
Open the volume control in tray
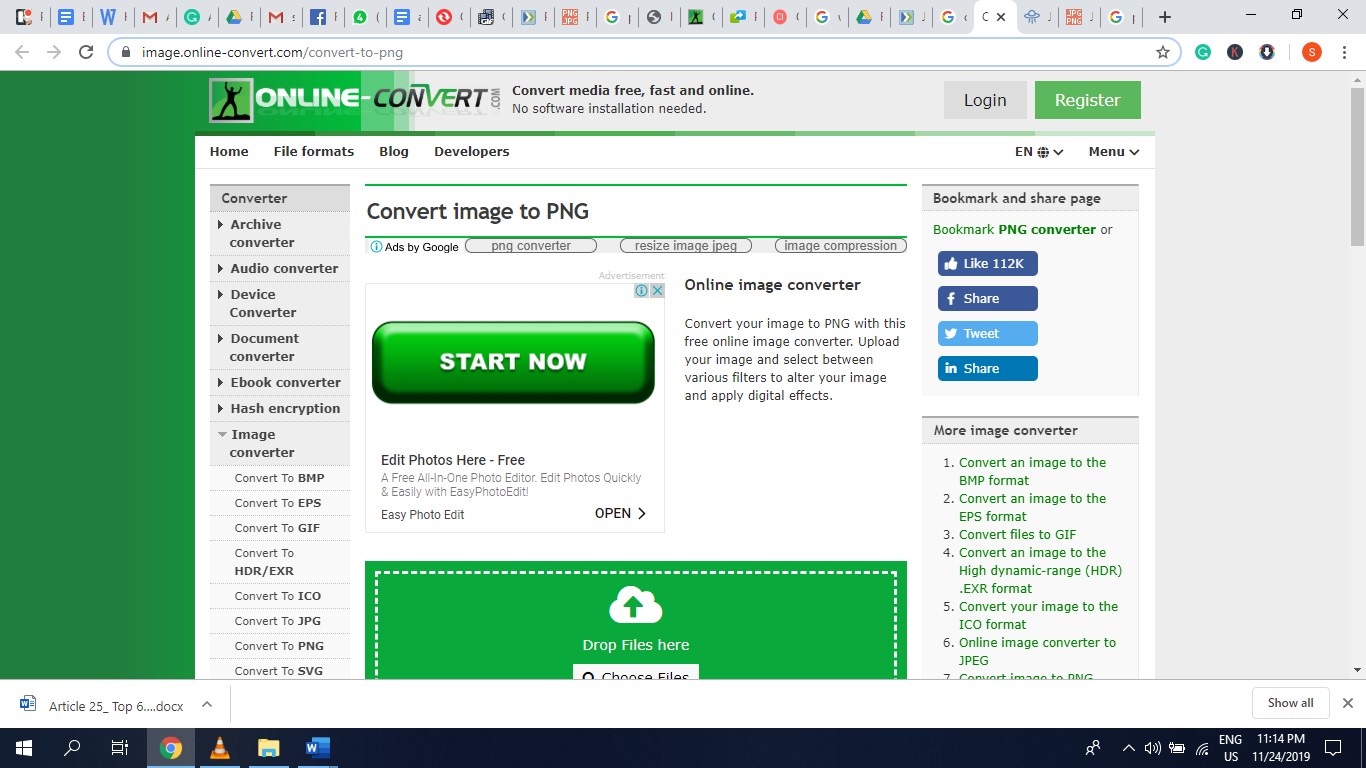click(x=1152, y=748)
